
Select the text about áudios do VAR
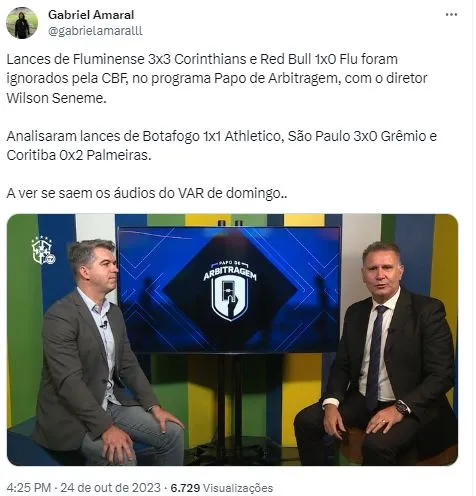[x=147, y=193]
